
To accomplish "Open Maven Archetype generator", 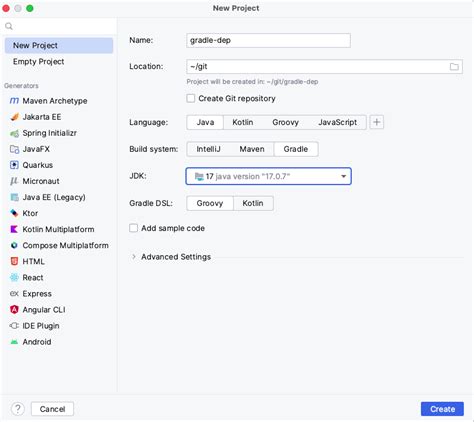I will pyautogui.click(x=59, y=101).
